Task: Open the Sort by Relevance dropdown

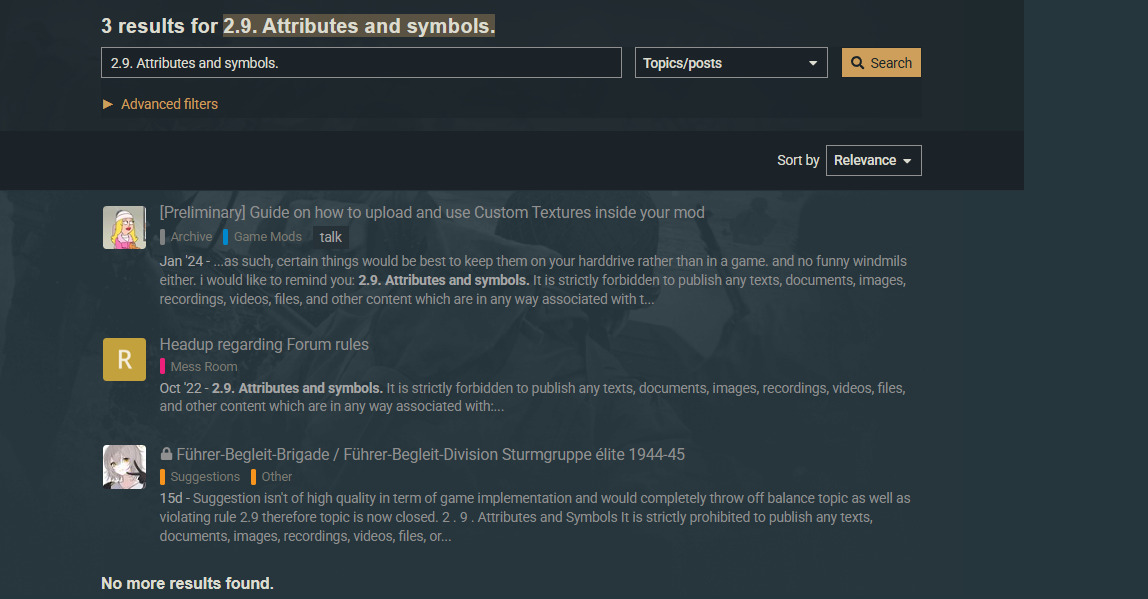Action: [x=873, y=160]
